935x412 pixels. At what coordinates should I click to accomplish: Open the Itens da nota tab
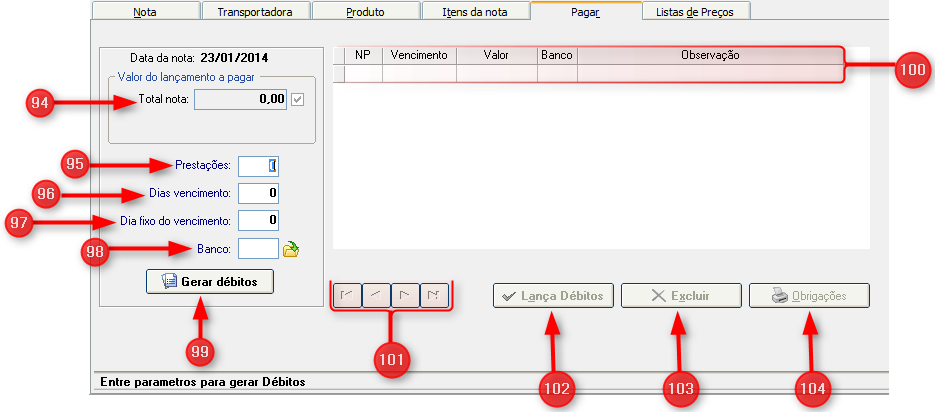[x=476, y=11]
